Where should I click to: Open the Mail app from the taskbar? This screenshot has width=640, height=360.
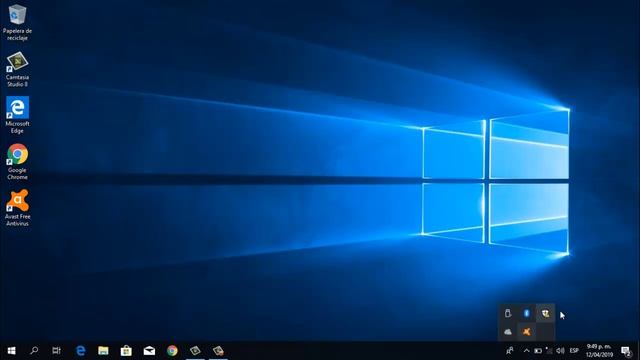point(149,351)
